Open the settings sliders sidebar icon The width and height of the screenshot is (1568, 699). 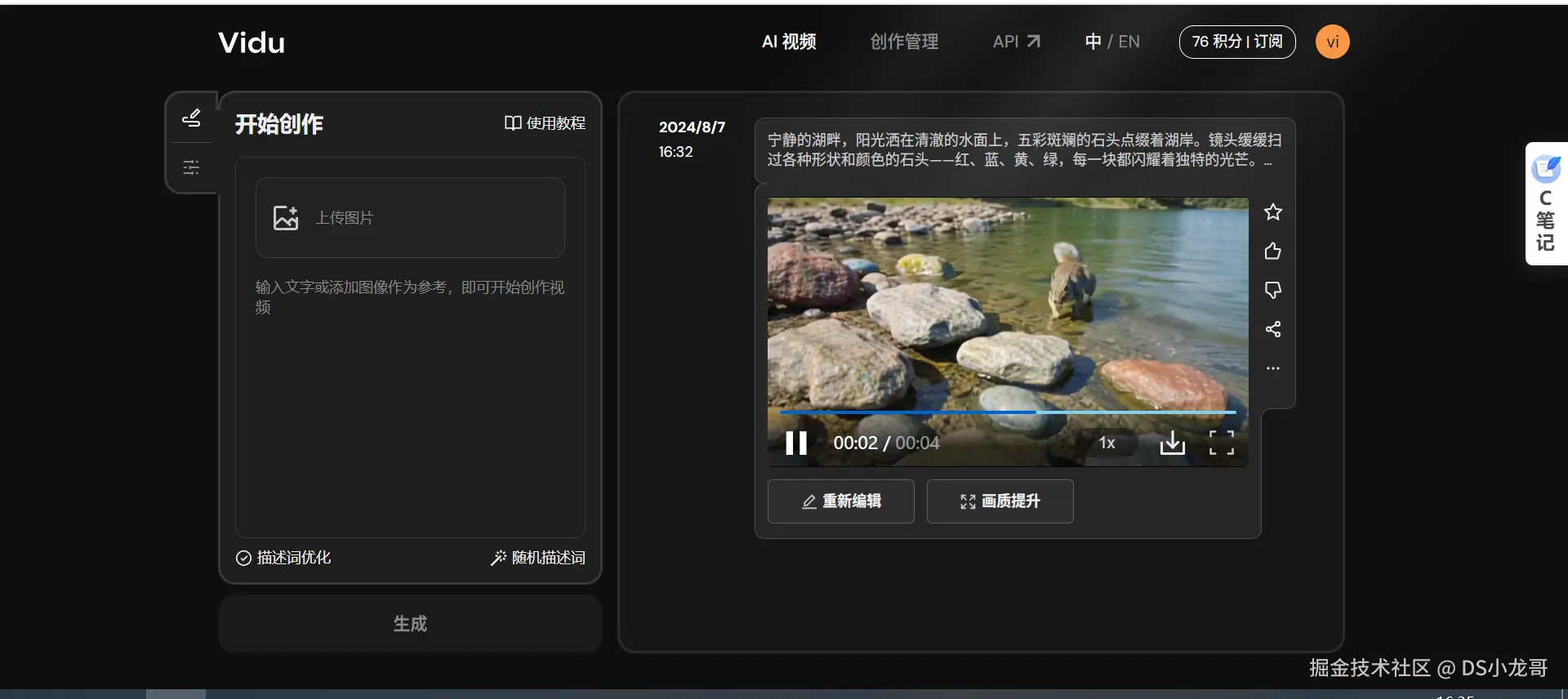pos(191,167)
